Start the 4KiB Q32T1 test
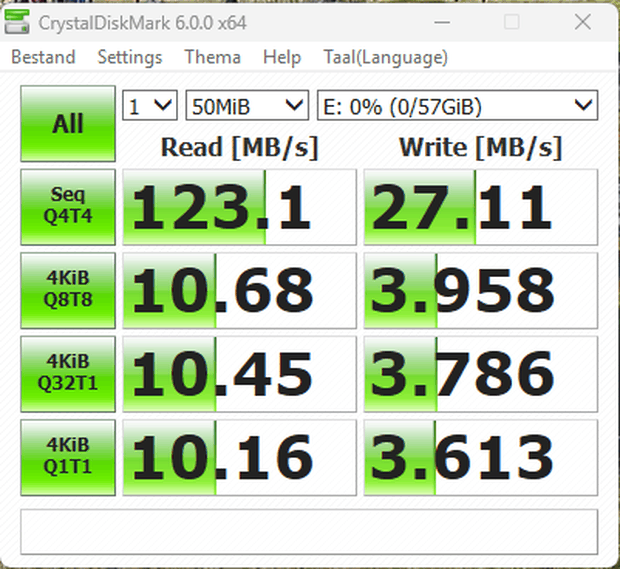The width and height of the screenshot is (620, 569). tap(68, 374)
